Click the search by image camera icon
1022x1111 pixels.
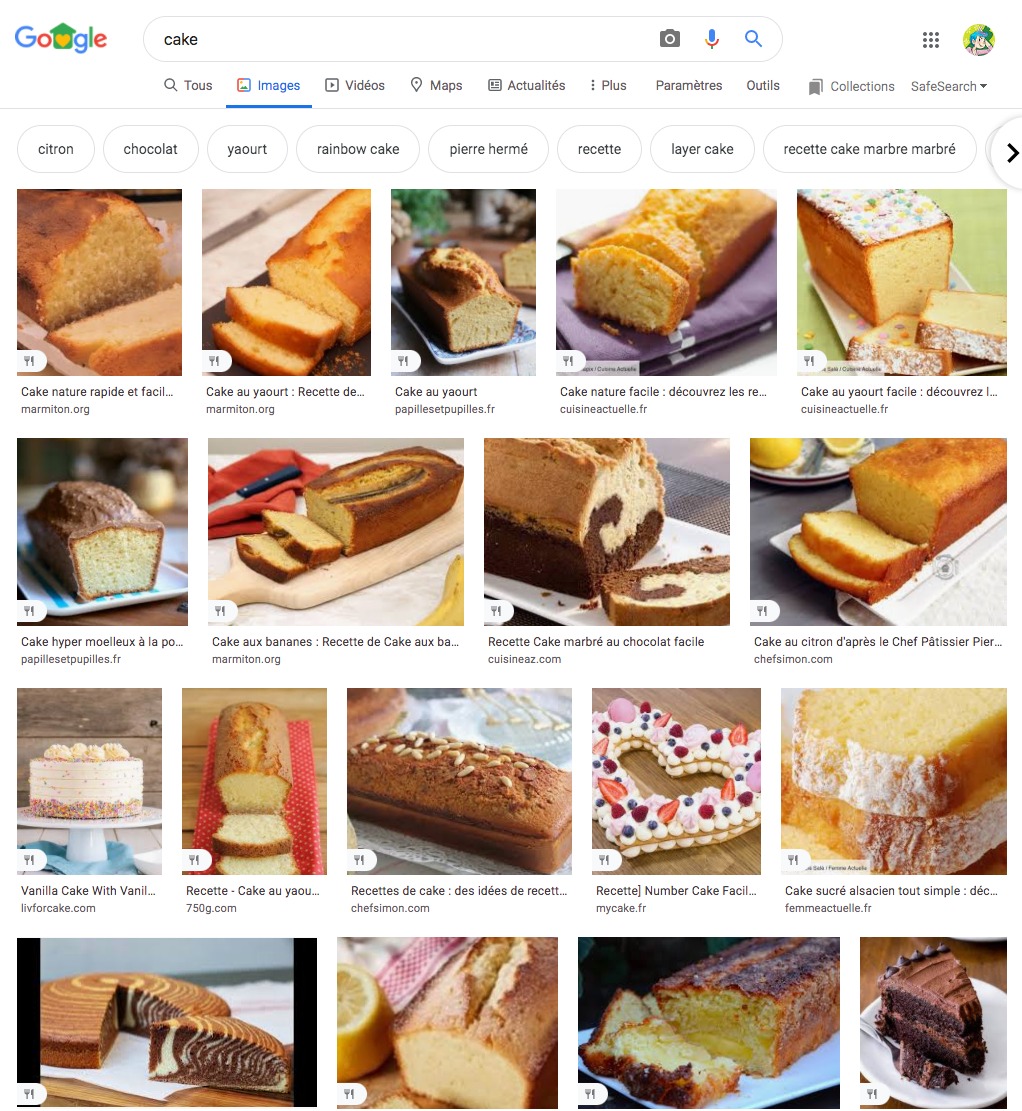click(x=669, y=38)
